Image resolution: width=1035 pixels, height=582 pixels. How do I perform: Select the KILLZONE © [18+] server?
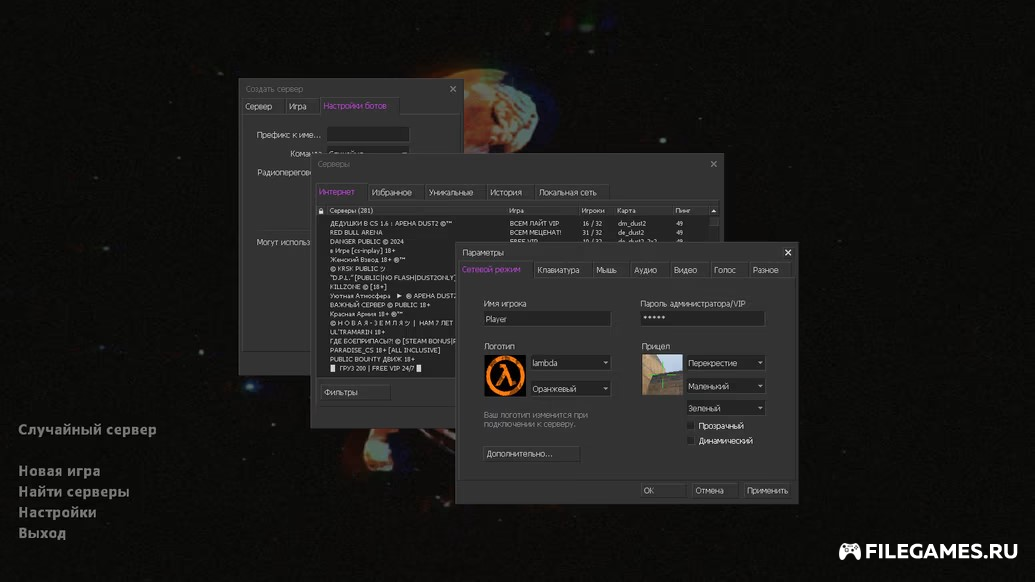(x=358, y=287)
